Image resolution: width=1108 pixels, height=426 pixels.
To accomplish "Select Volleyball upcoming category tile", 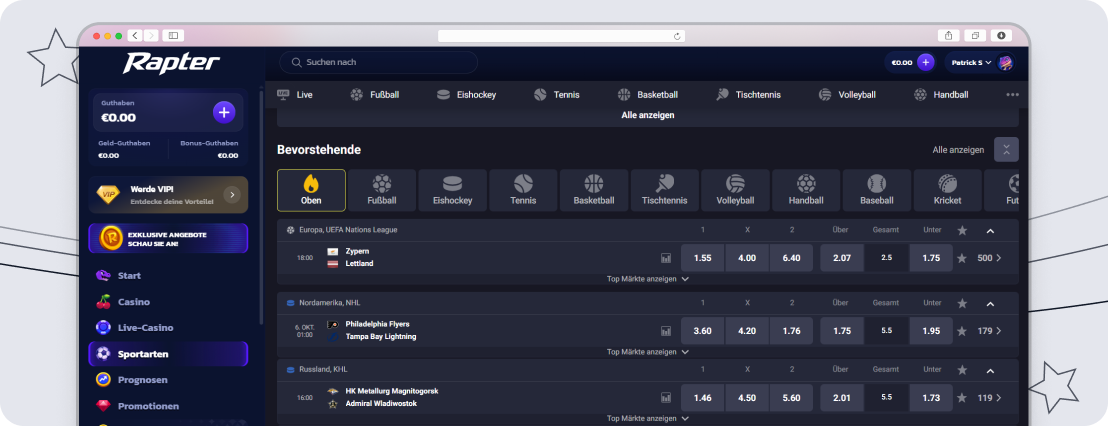I will point(735,191).
